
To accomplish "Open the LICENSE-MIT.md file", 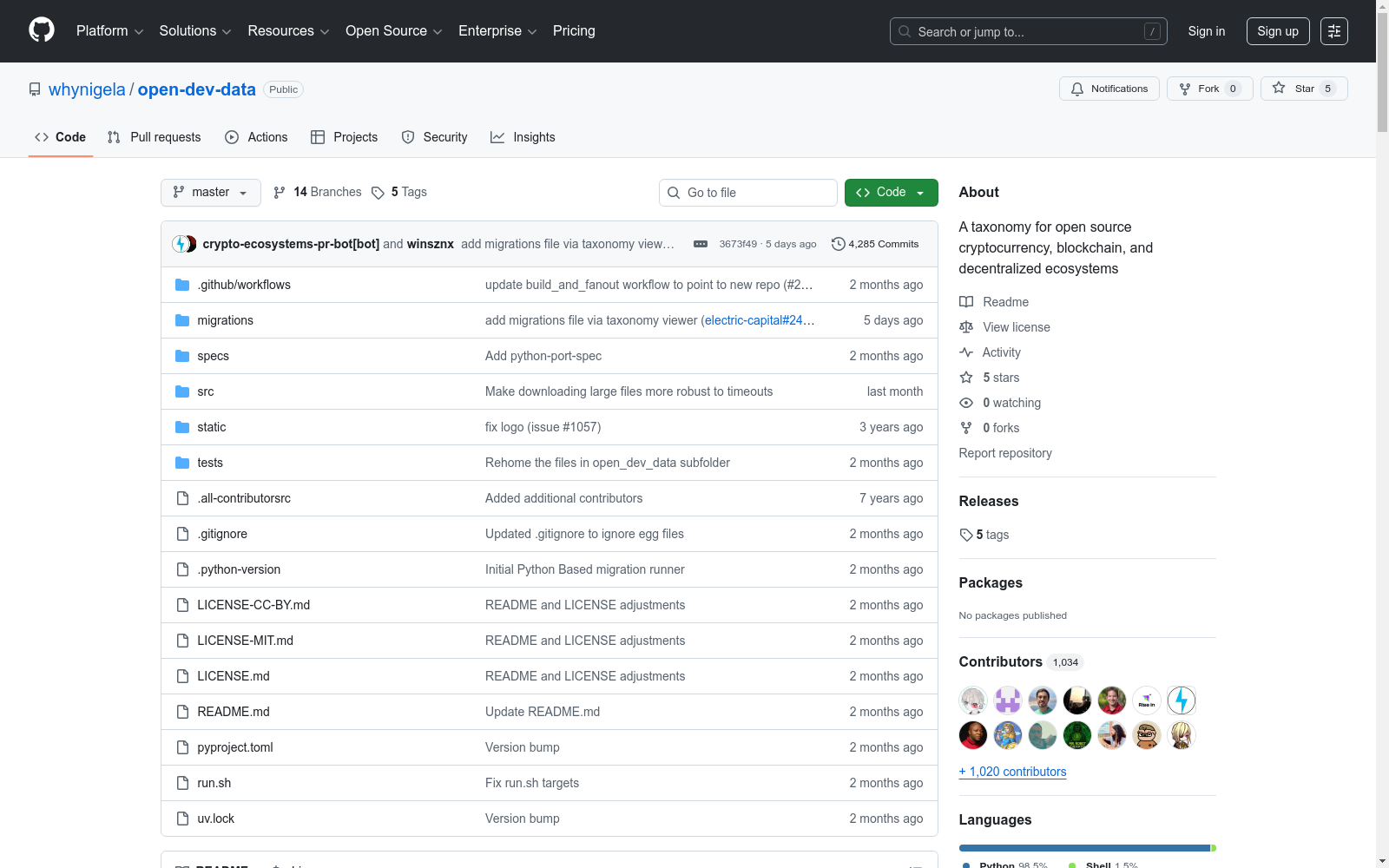I will pos(246,641).
